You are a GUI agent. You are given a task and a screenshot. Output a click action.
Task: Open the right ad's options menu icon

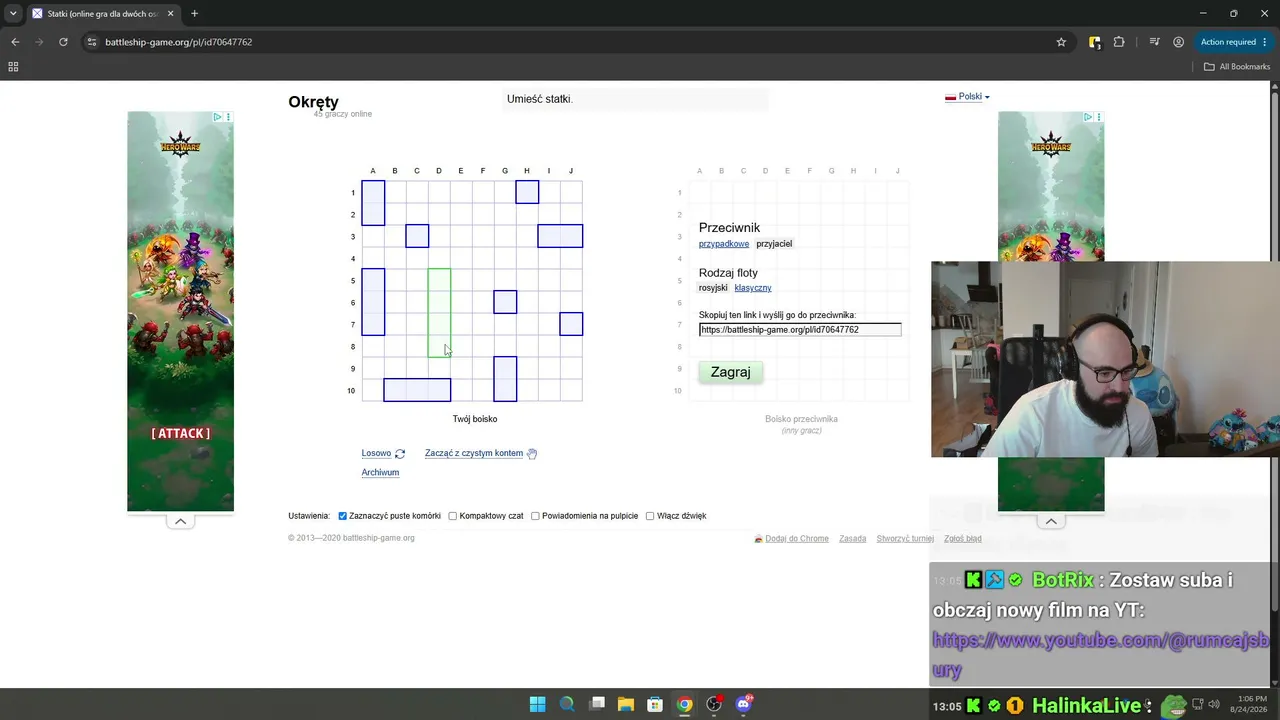pyautogui.click(x=1099, y=117)
